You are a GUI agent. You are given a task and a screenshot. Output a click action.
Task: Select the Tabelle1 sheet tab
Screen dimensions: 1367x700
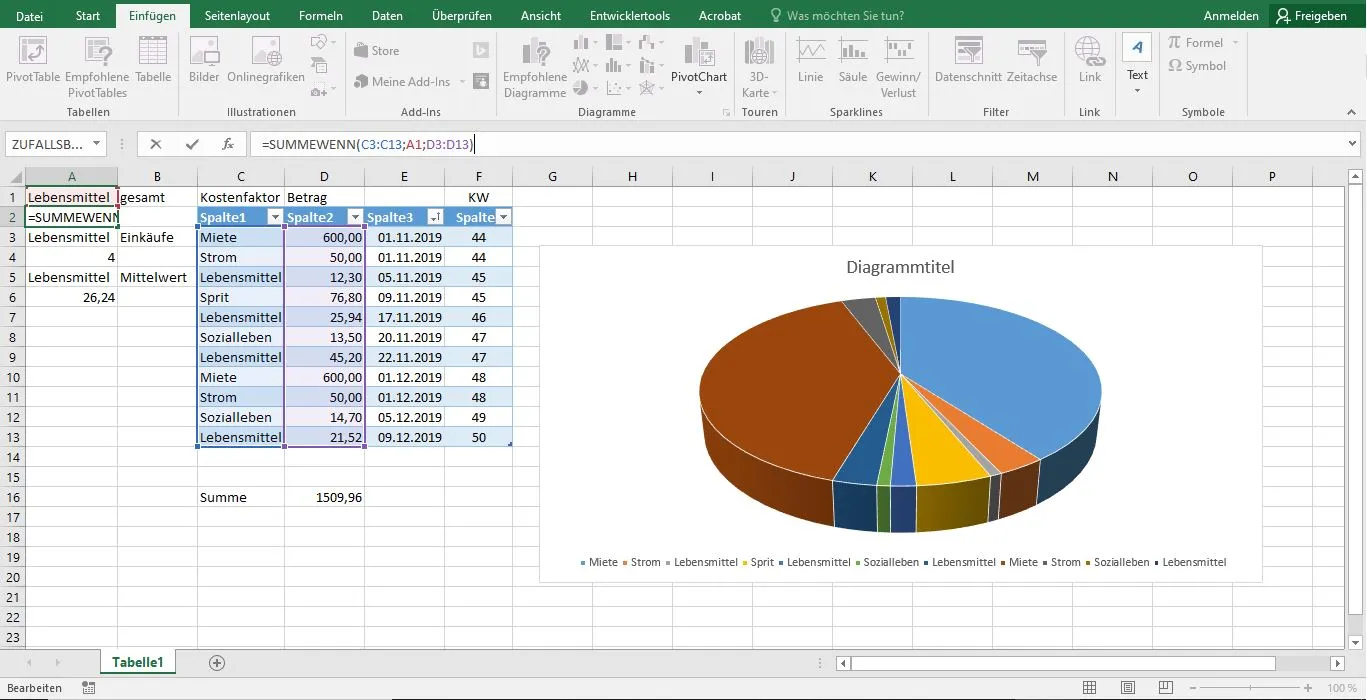(x=137, y=661)
